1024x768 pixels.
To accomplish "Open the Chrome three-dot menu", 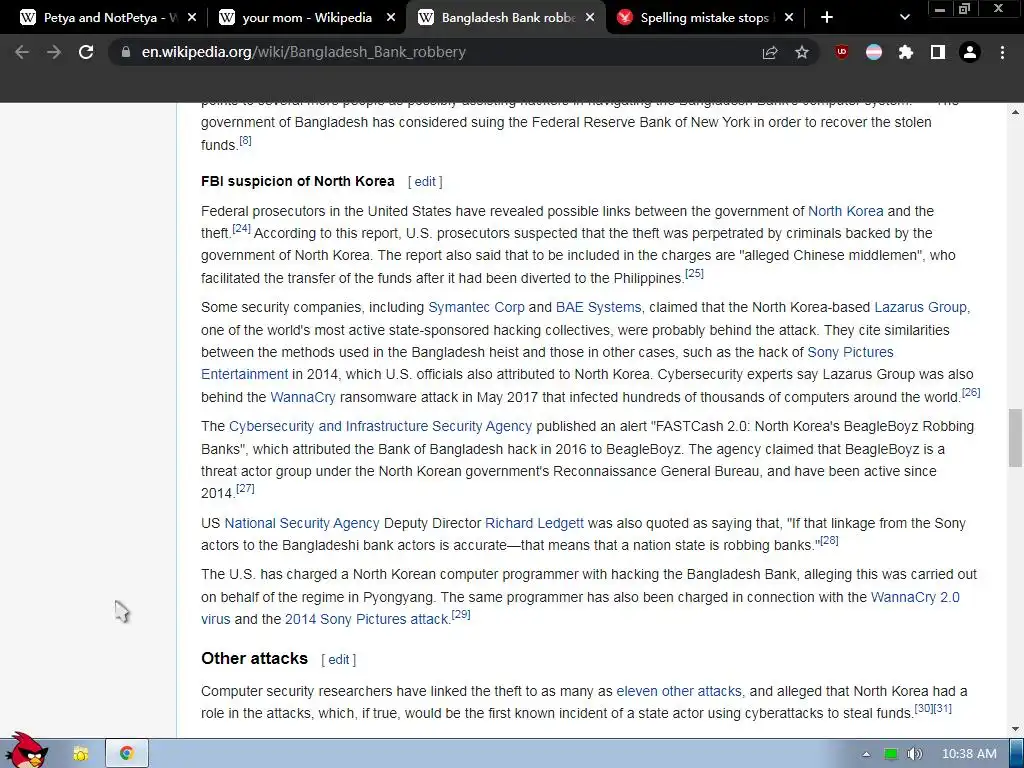I will tap(1002, 52).
